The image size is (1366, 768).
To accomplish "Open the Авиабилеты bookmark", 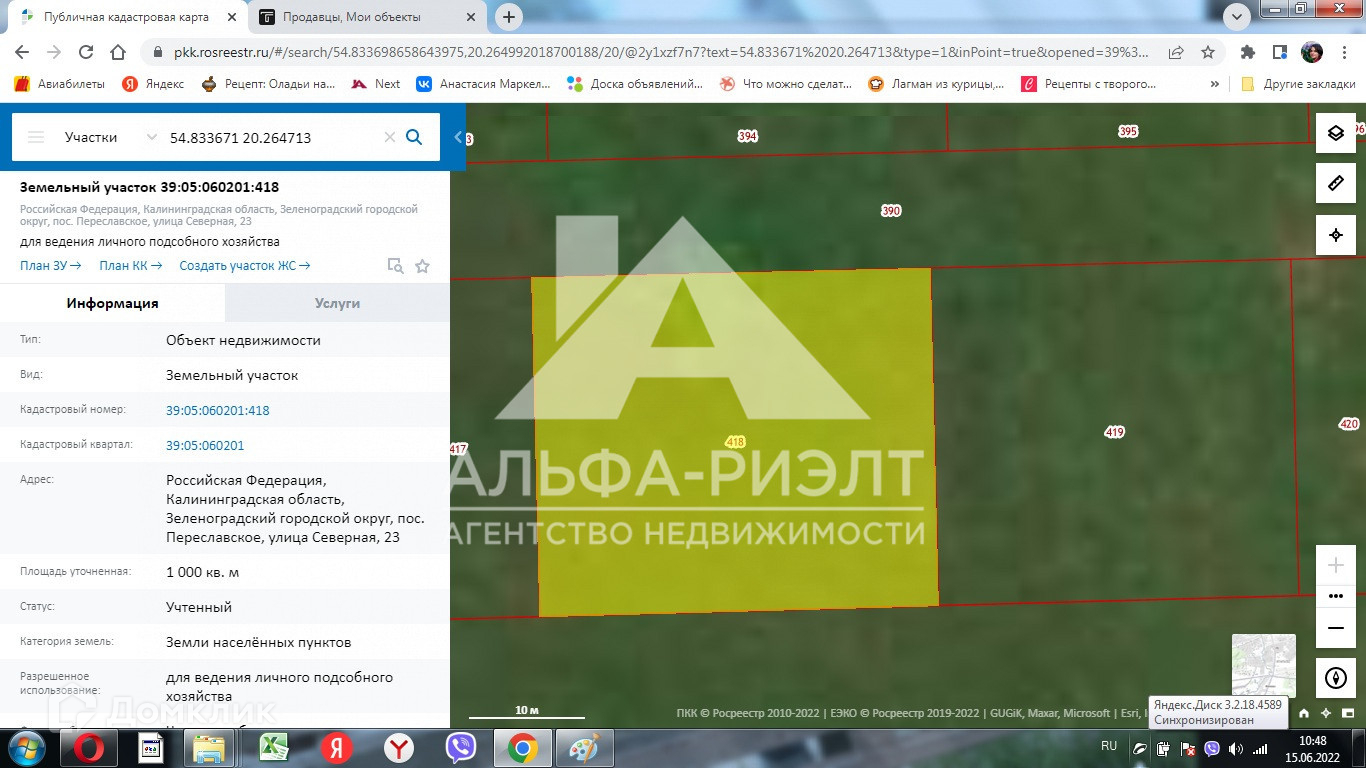I will (x=60, y=84).
